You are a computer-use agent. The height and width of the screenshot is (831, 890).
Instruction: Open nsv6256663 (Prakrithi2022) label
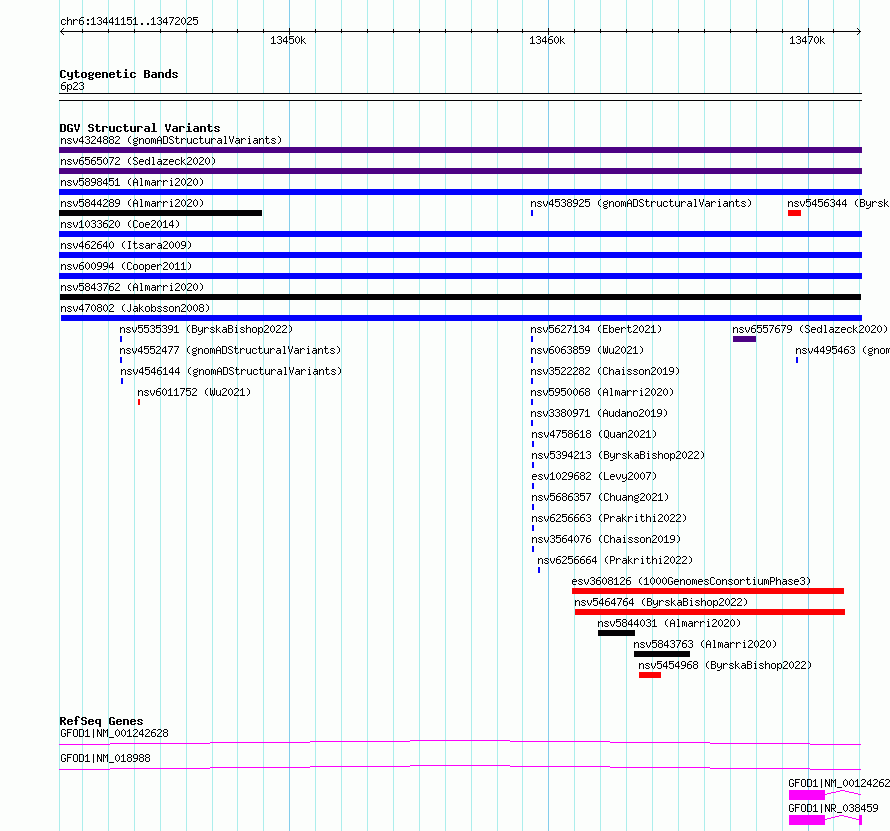click(x=609, y=518)
